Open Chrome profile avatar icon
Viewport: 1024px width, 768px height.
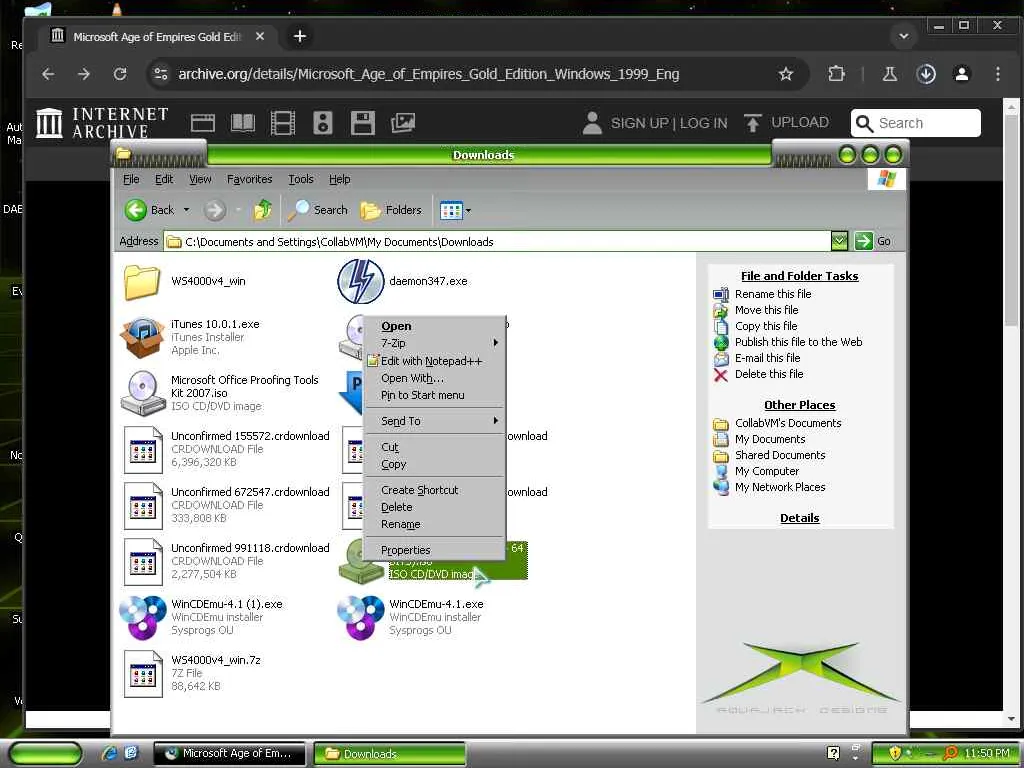coord(962,74)
